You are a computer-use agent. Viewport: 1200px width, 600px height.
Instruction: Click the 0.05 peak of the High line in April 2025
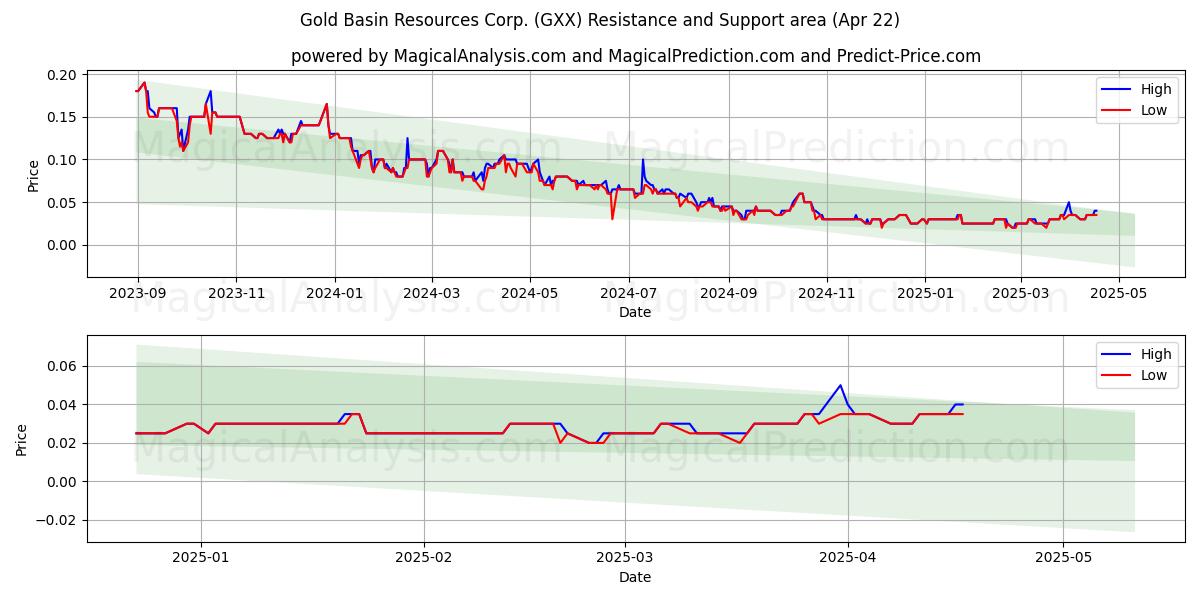pyautogui.click(x=840, y=385)
